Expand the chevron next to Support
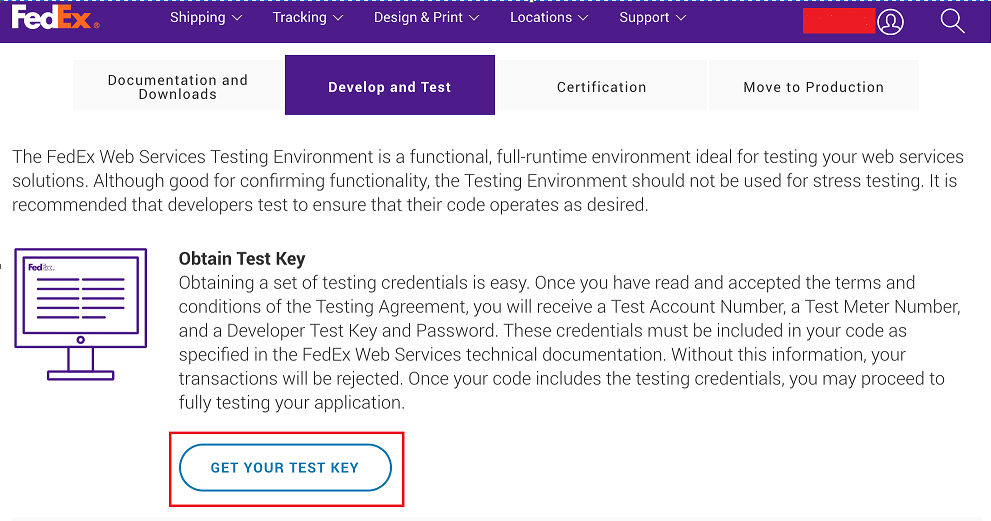 click(x=681, y=18)
